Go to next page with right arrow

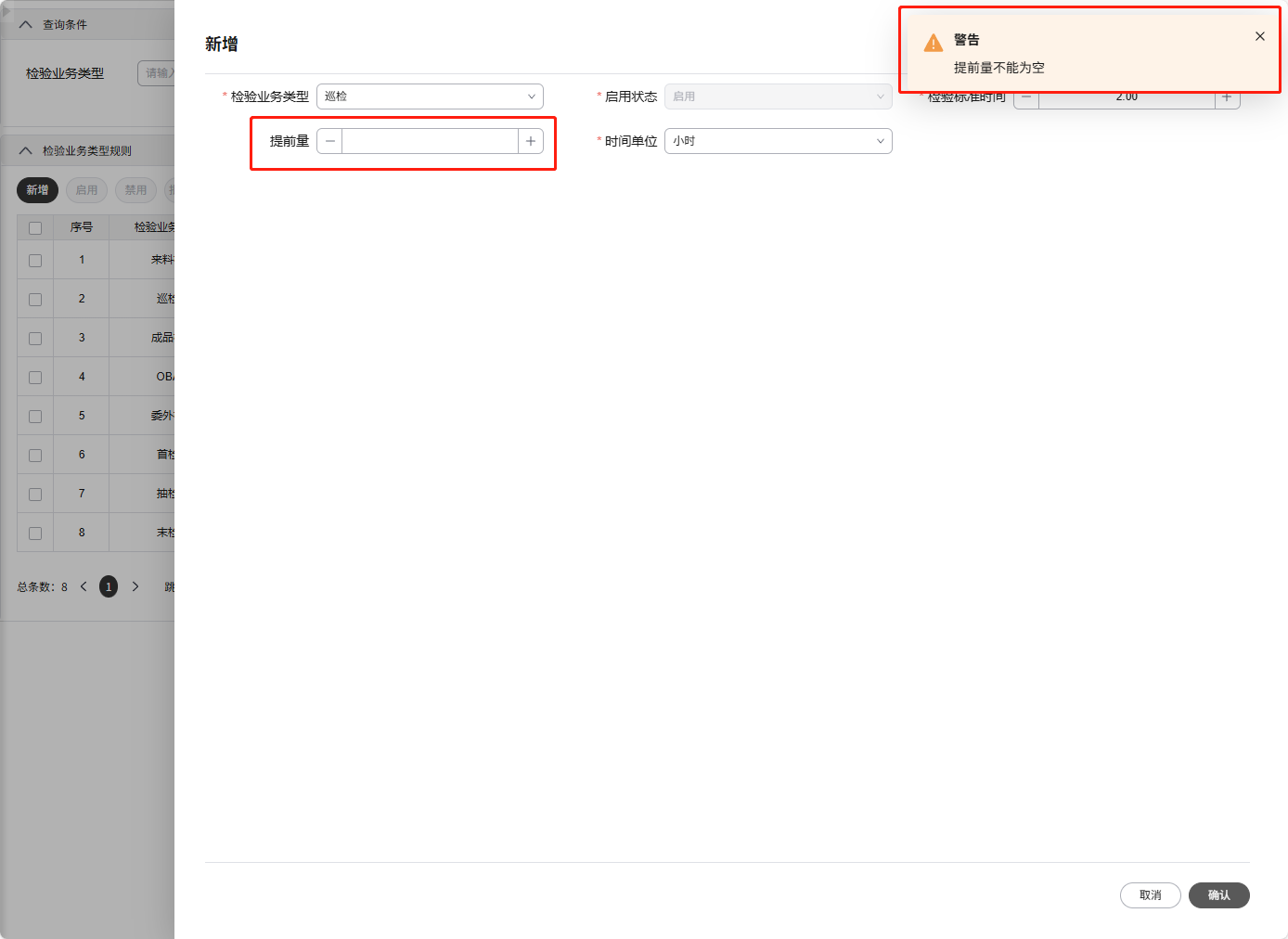coord(135,585)
